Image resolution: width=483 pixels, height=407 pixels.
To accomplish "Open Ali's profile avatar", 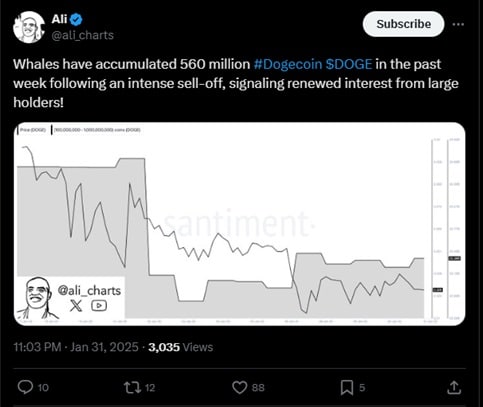I will pyautogui.click(x=29, y=27).
